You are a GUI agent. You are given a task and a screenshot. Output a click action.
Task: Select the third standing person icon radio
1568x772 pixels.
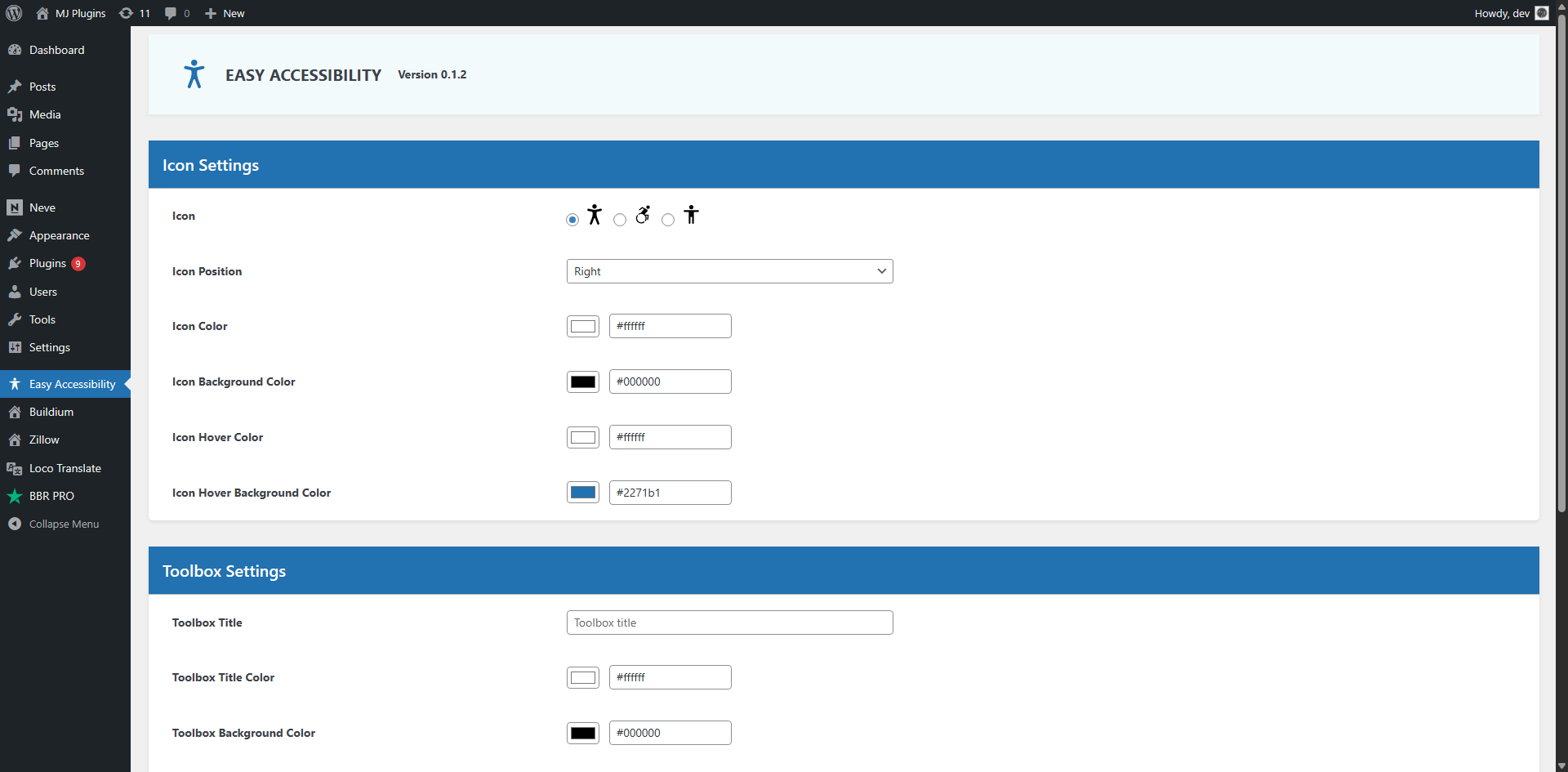coord(668,219)
